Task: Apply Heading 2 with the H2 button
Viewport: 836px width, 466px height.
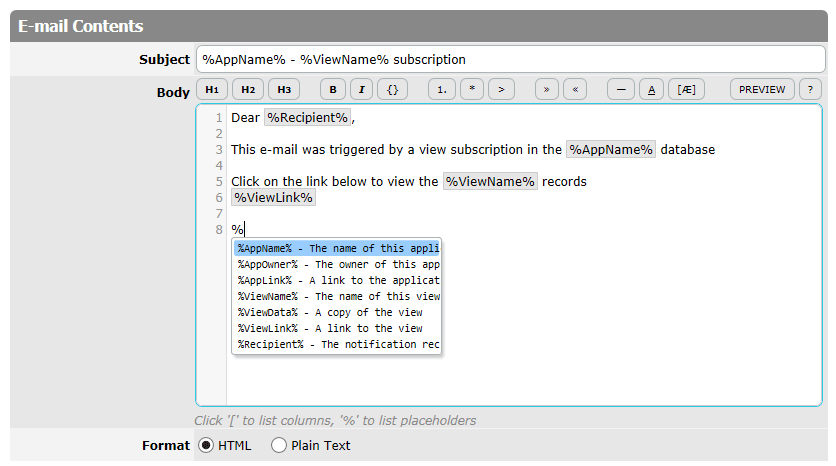Action: (248, 90)
